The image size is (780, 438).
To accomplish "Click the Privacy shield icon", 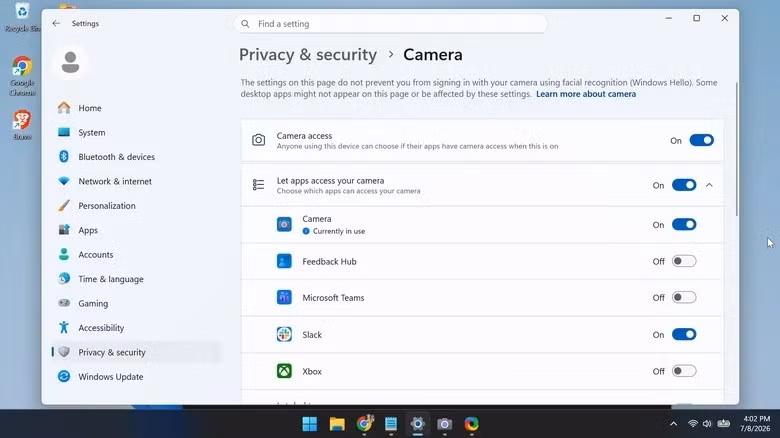I will pos(64,352).
